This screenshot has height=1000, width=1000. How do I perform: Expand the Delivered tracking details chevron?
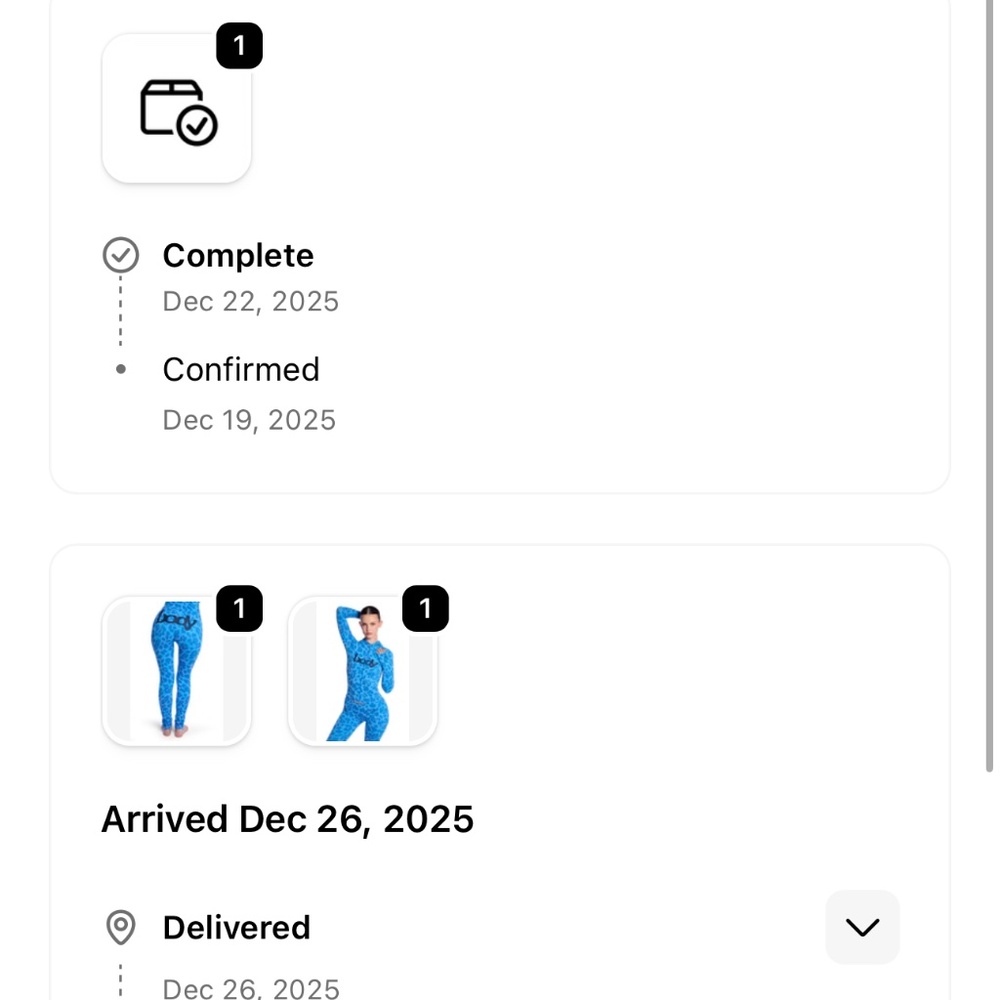click(862, 927)
